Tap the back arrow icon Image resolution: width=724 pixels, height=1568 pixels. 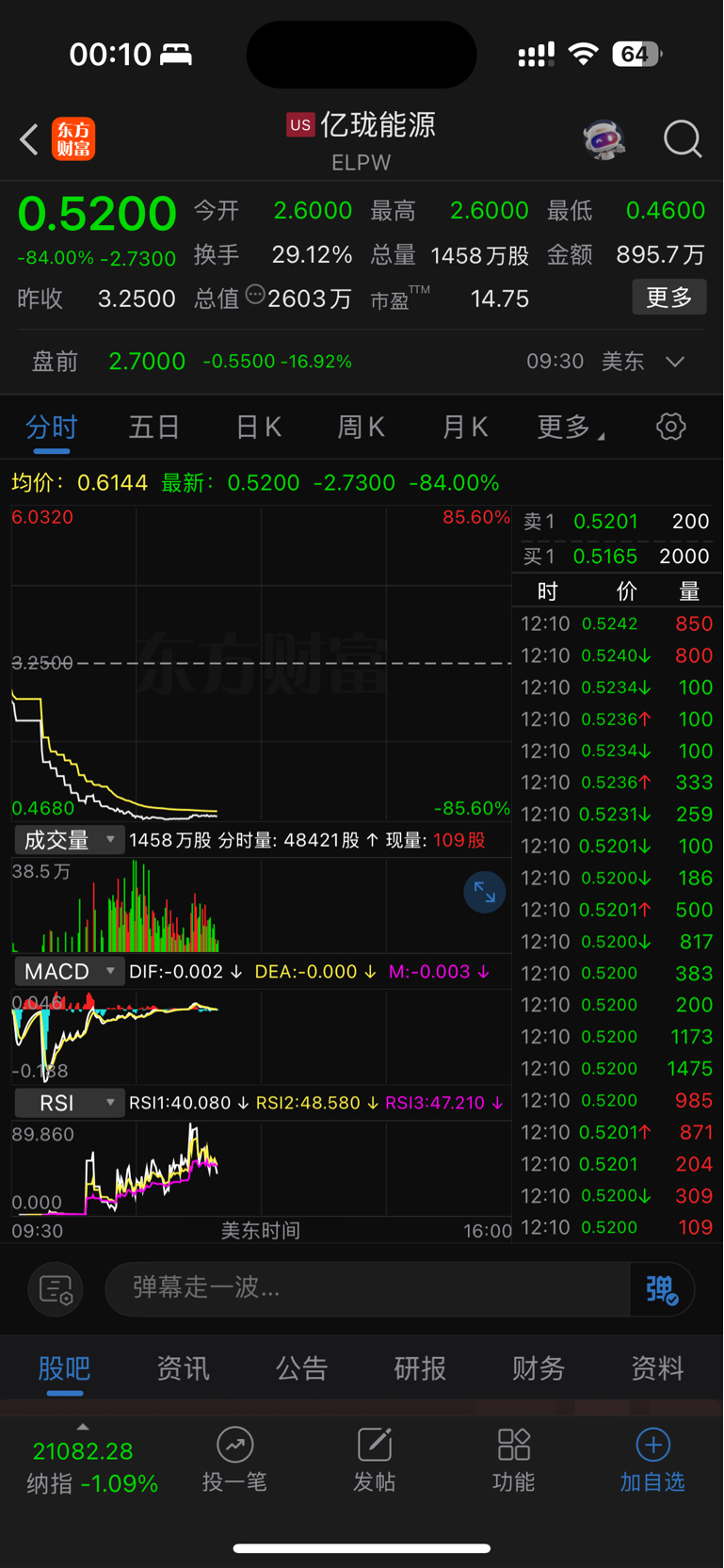point(29,139)
